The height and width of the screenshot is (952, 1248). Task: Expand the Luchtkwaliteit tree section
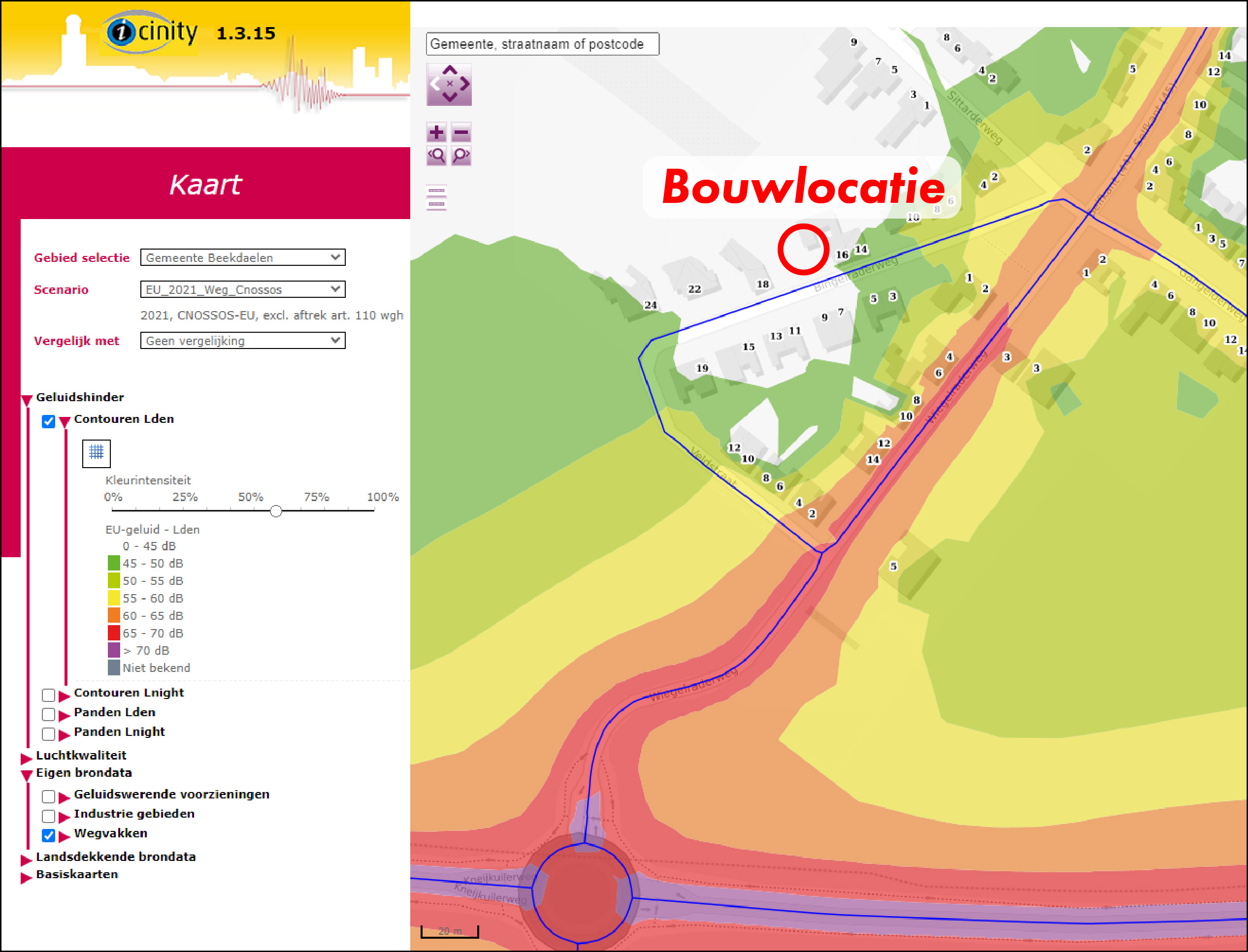[x=26, y=758]
